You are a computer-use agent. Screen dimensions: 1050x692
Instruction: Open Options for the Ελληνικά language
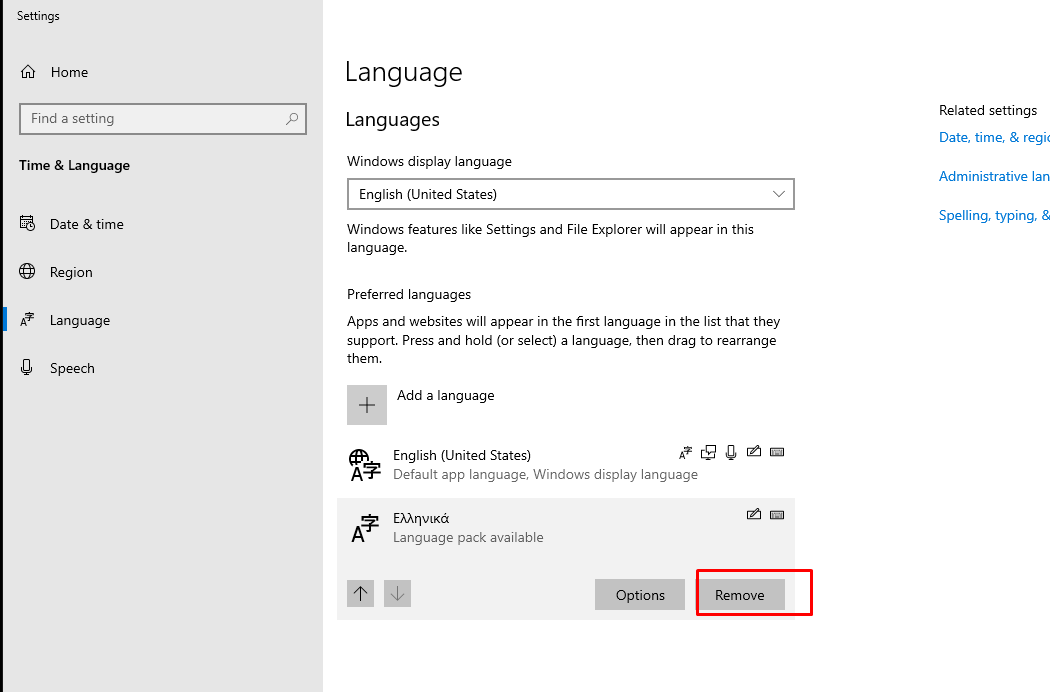tap(640, 595)
